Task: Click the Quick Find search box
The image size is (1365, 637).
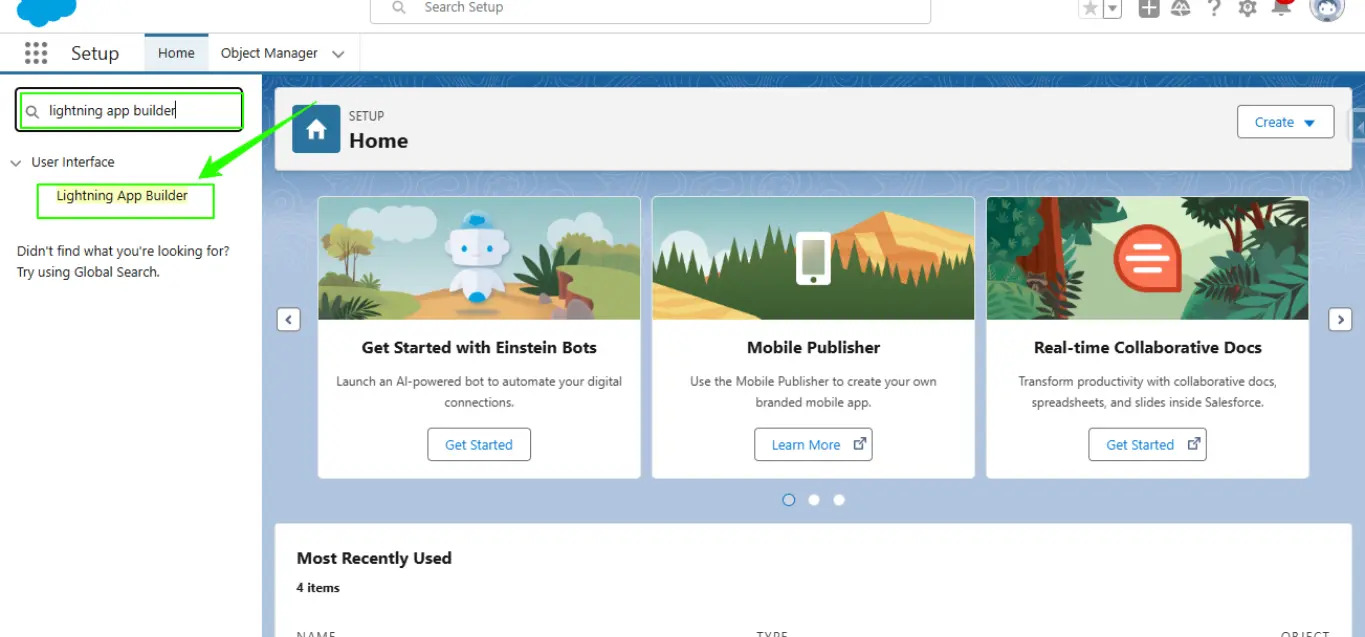Action: [x=129, y=111]
